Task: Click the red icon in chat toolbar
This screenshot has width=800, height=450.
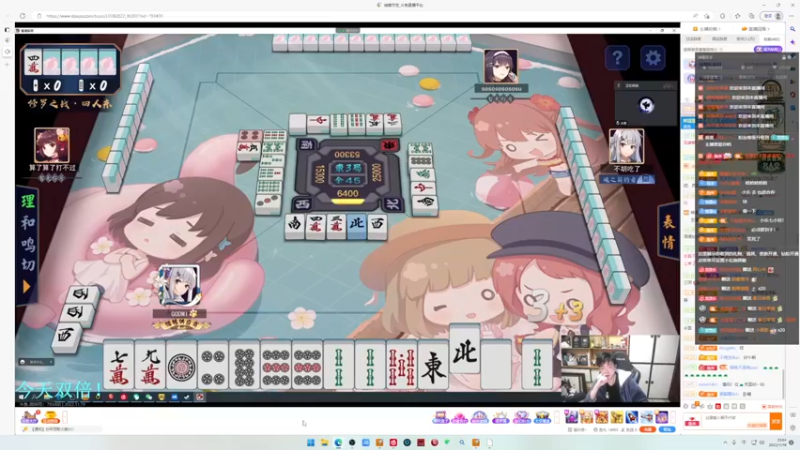Action: tap(718, 407)
